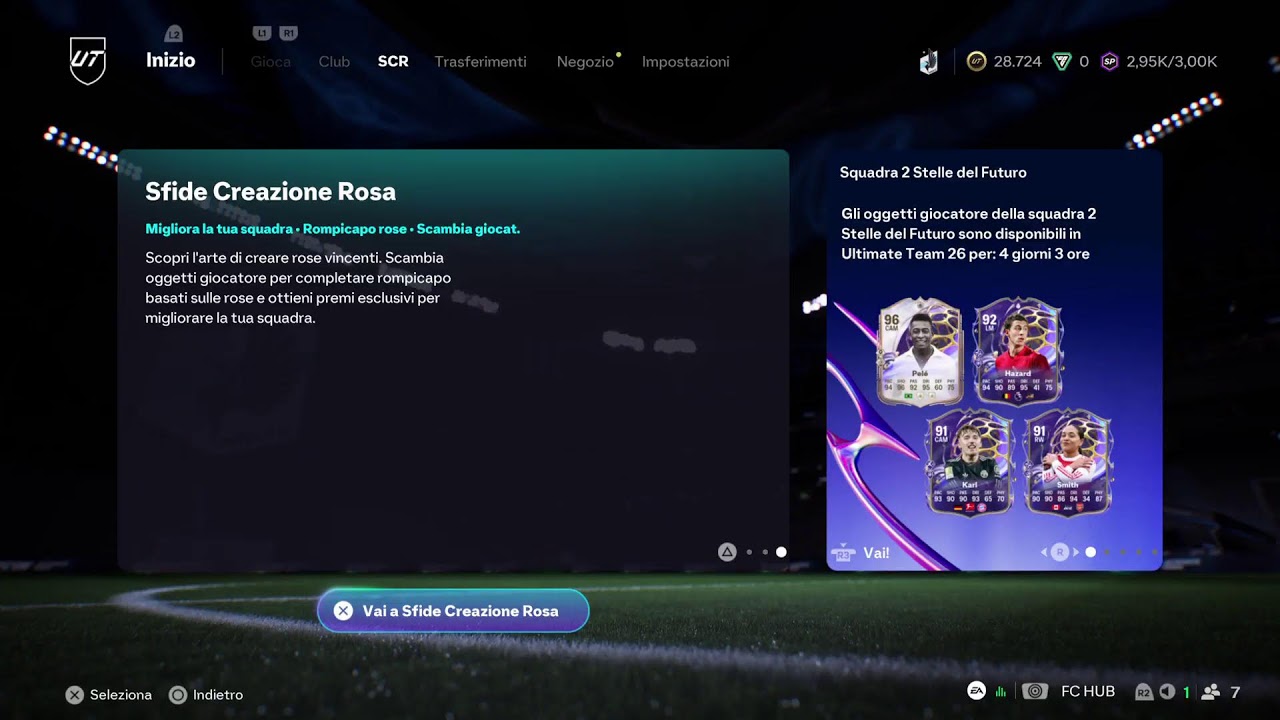This screenshot has height=720, width=1280.
Task: Switch to the Club tab
Action: coord(334,61)
